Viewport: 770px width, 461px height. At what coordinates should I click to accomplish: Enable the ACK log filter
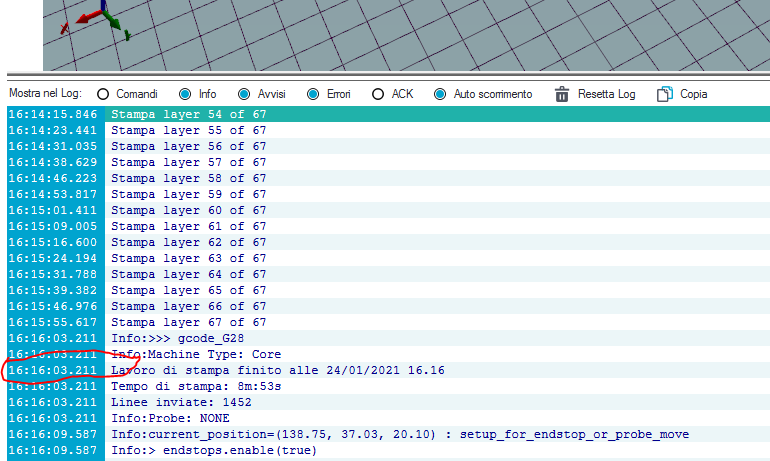[378, 94]
